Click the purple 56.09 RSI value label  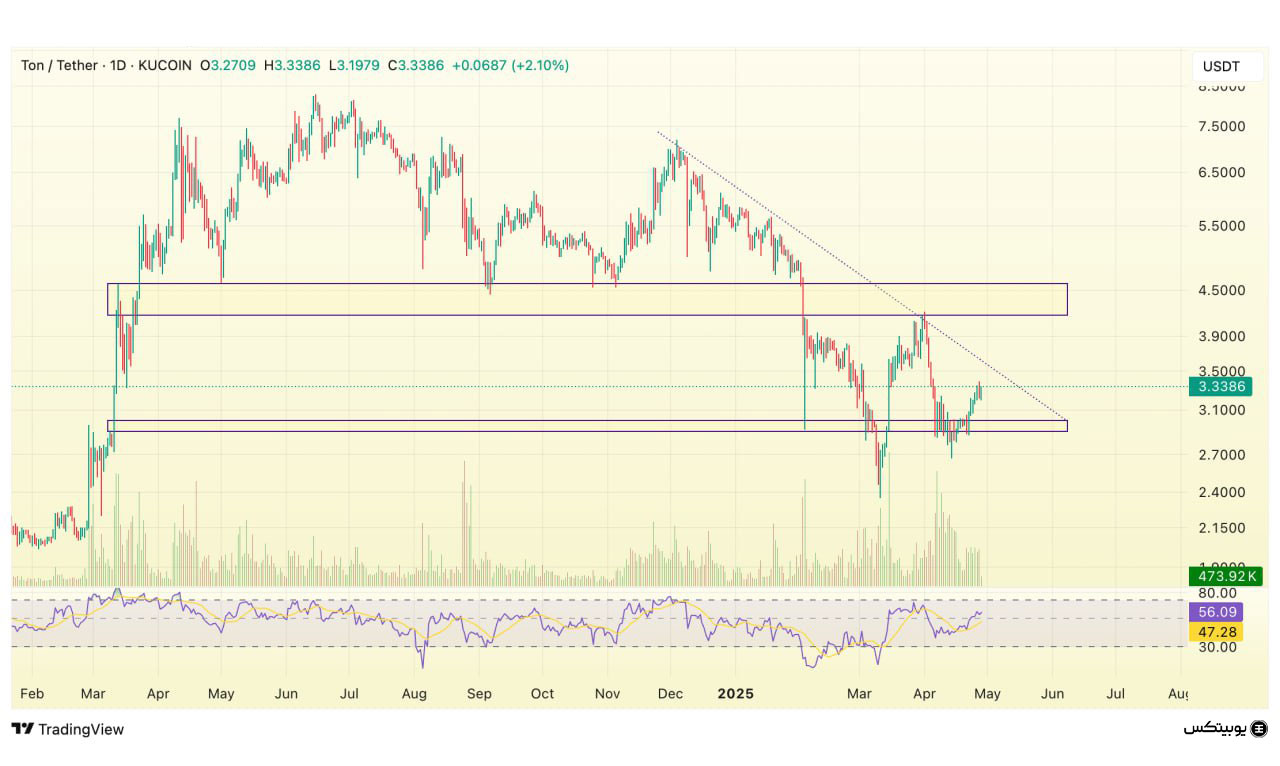click(x=1218, y=612)
